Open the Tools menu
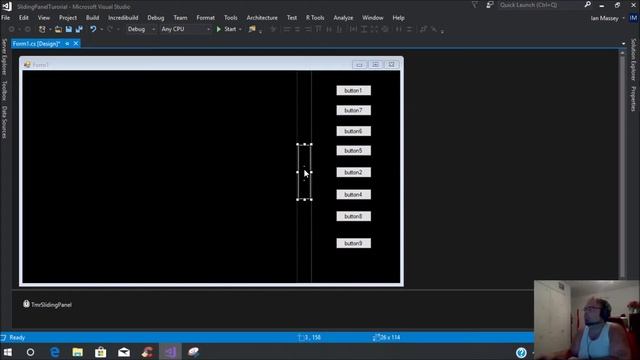The width and height of the screenshot is (640, 360). point(230,18)
